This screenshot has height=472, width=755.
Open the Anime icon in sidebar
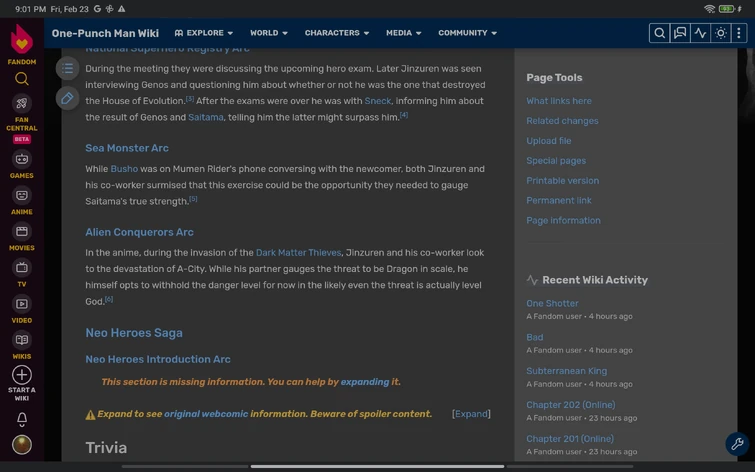[x=22, y=195]
